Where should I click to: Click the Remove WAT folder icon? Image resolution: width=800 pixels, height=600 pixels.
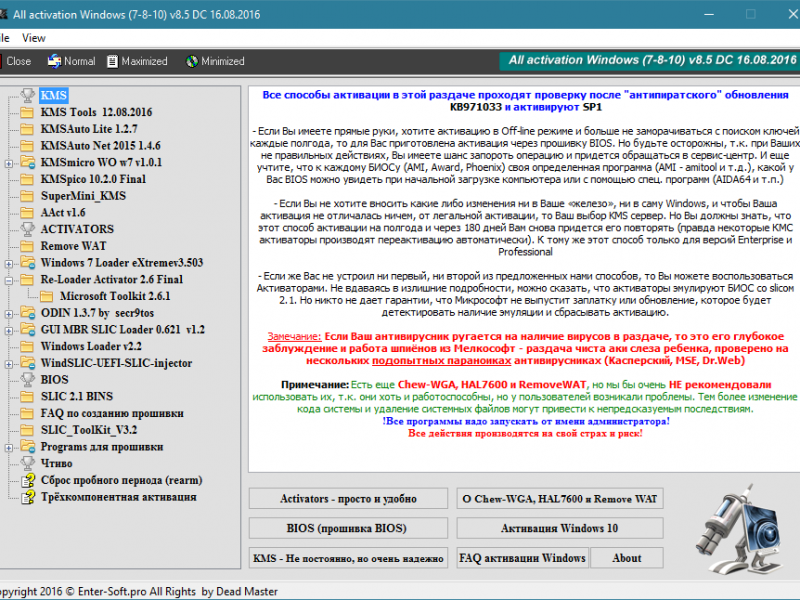[28, 246]
